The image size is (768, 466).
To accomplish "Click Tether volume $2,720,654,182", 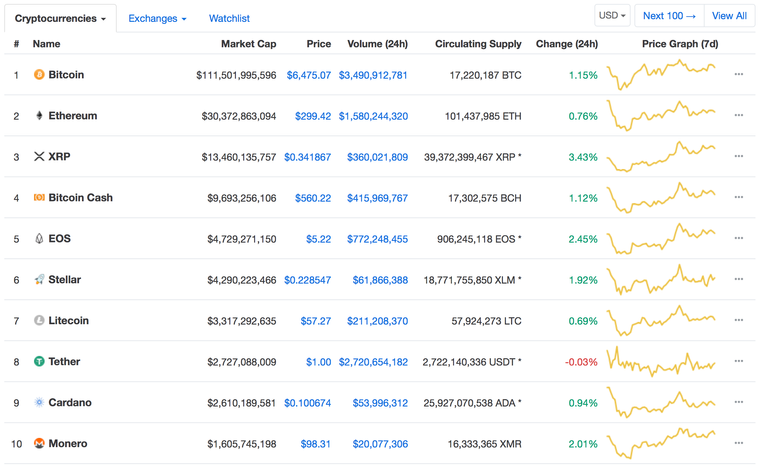I will coord(373,362).
